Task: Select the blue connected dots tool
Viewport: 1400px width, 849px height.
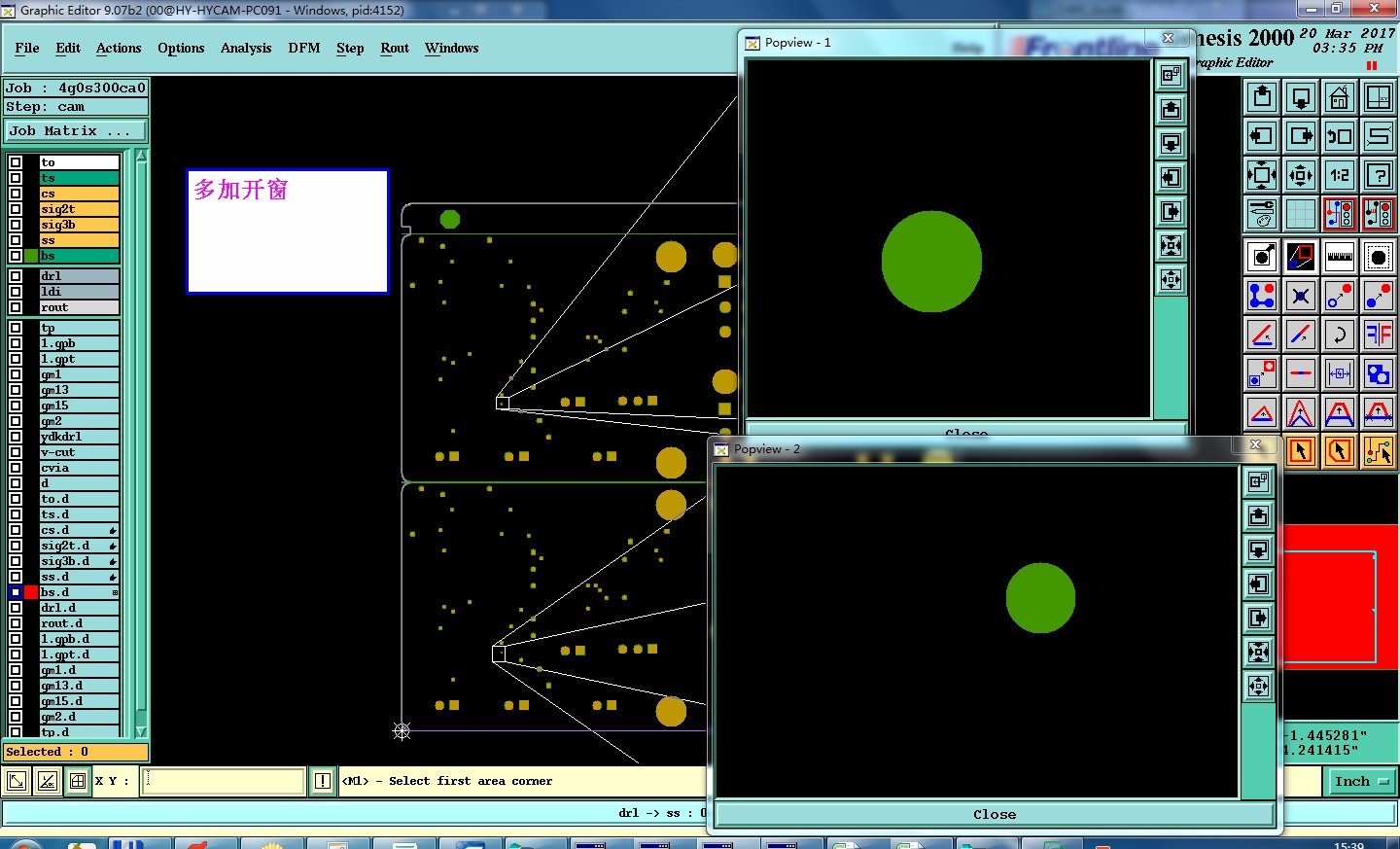Action: tap(1262, 296)
